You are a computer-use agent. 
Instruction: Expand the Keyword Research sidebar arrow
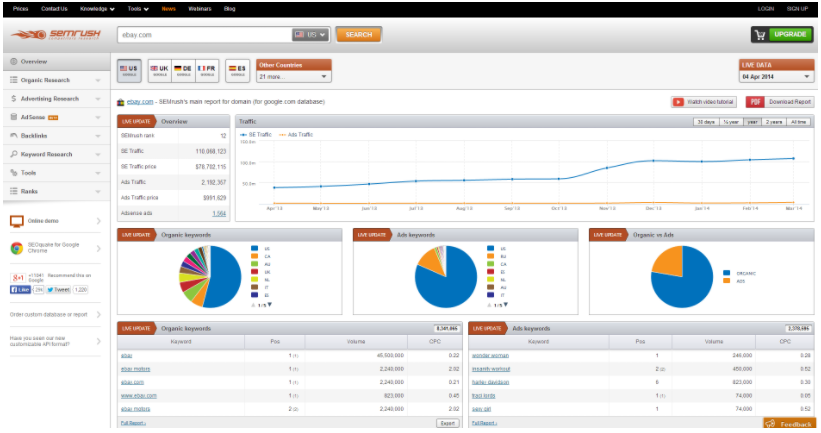click(x=98, y=154)
